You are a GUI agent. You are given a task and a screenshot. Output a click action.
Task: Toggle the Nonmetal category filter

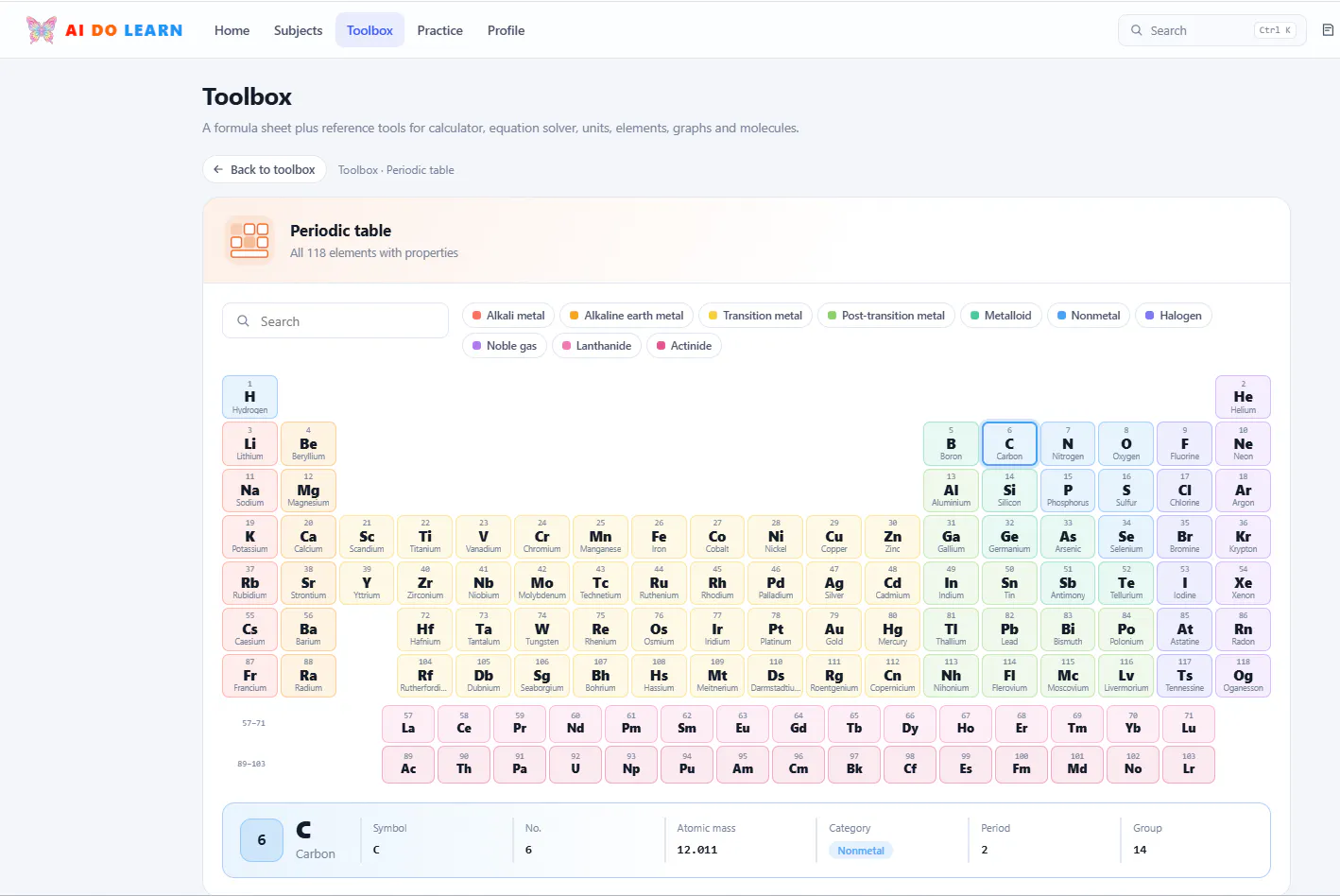pos(1089,316)
